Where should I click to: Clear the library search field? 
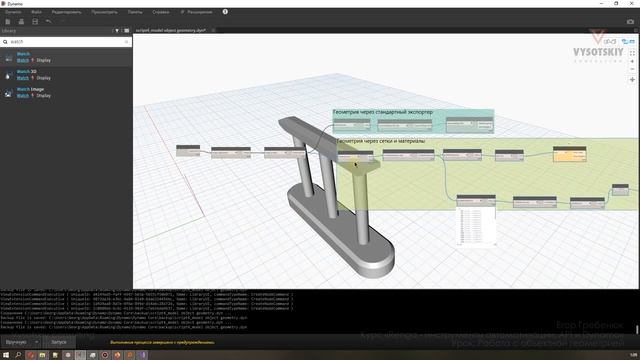pos(126,42)
